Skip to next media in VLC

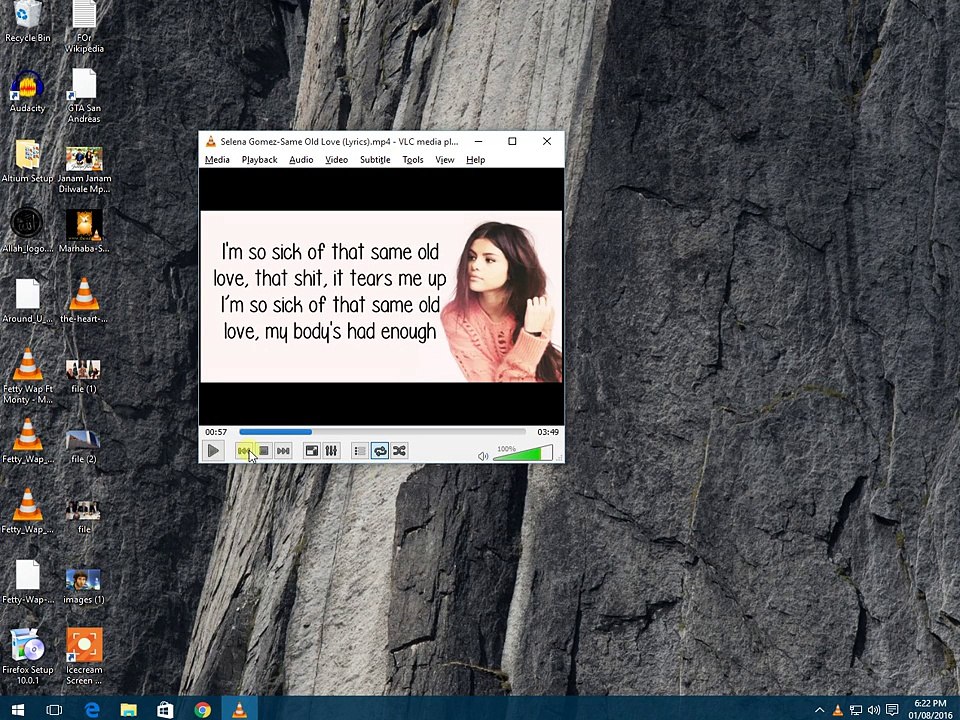283,451
